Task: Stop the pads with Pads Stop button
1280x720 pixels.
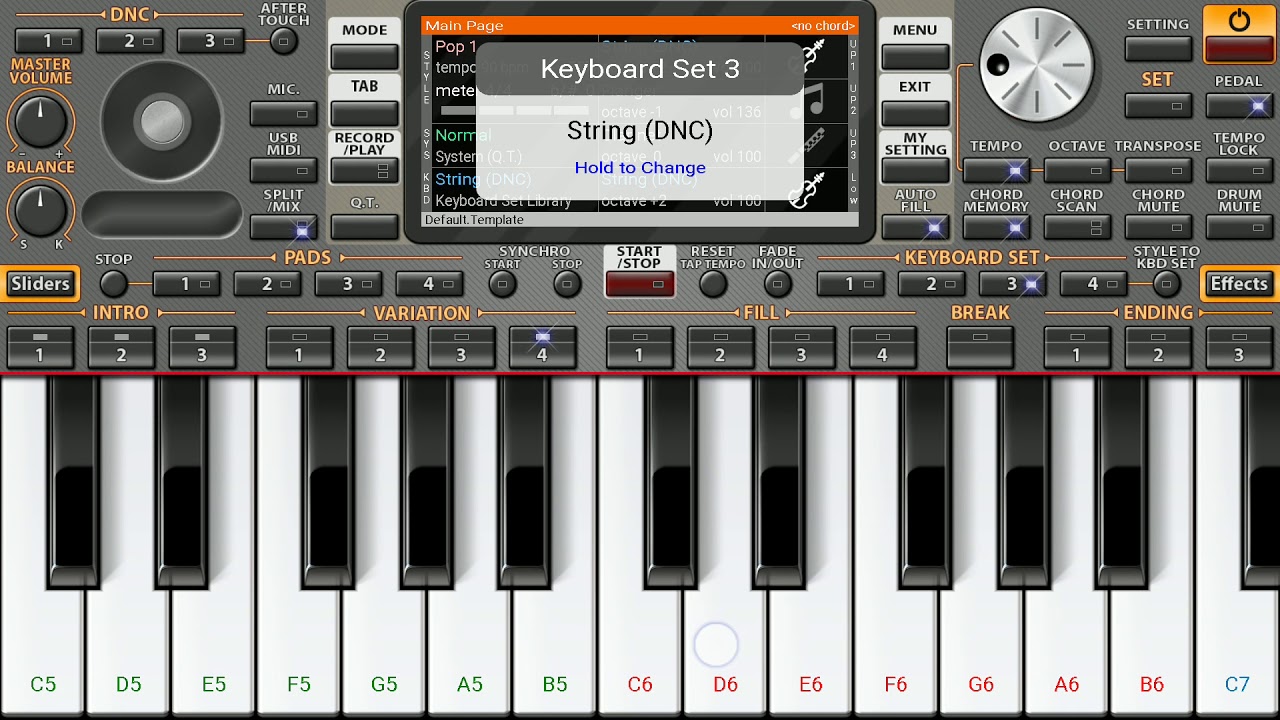Action: coord(114,284)
